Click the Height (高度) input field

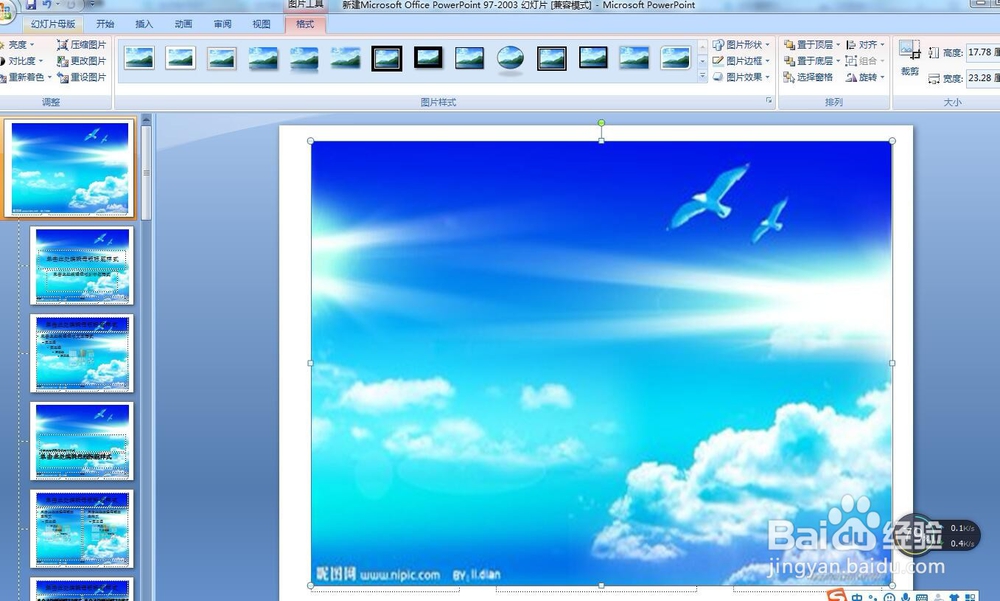coord(982,53)
